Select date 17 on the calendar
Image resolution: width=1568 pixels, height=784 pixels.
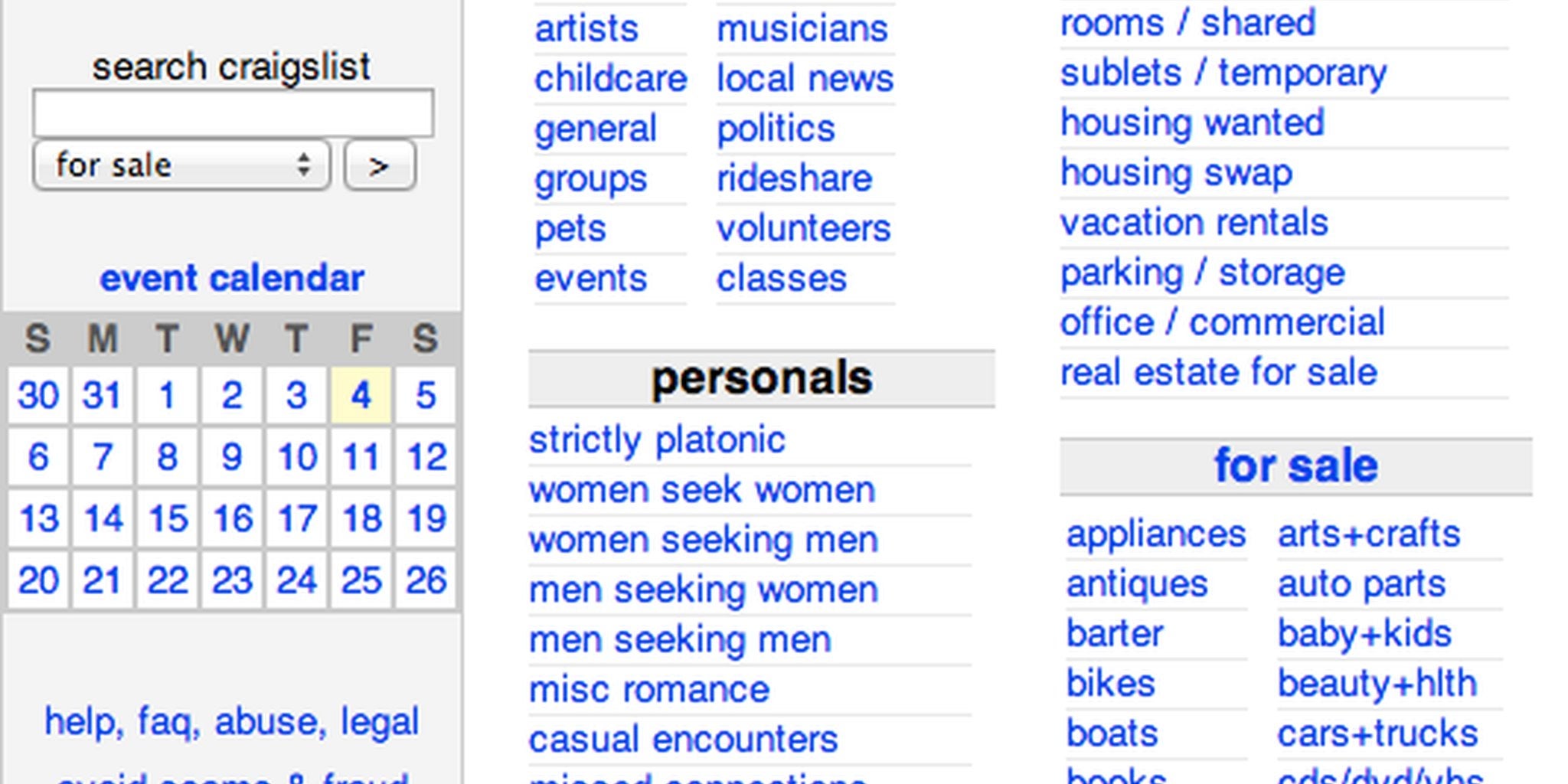coord(296,518)
